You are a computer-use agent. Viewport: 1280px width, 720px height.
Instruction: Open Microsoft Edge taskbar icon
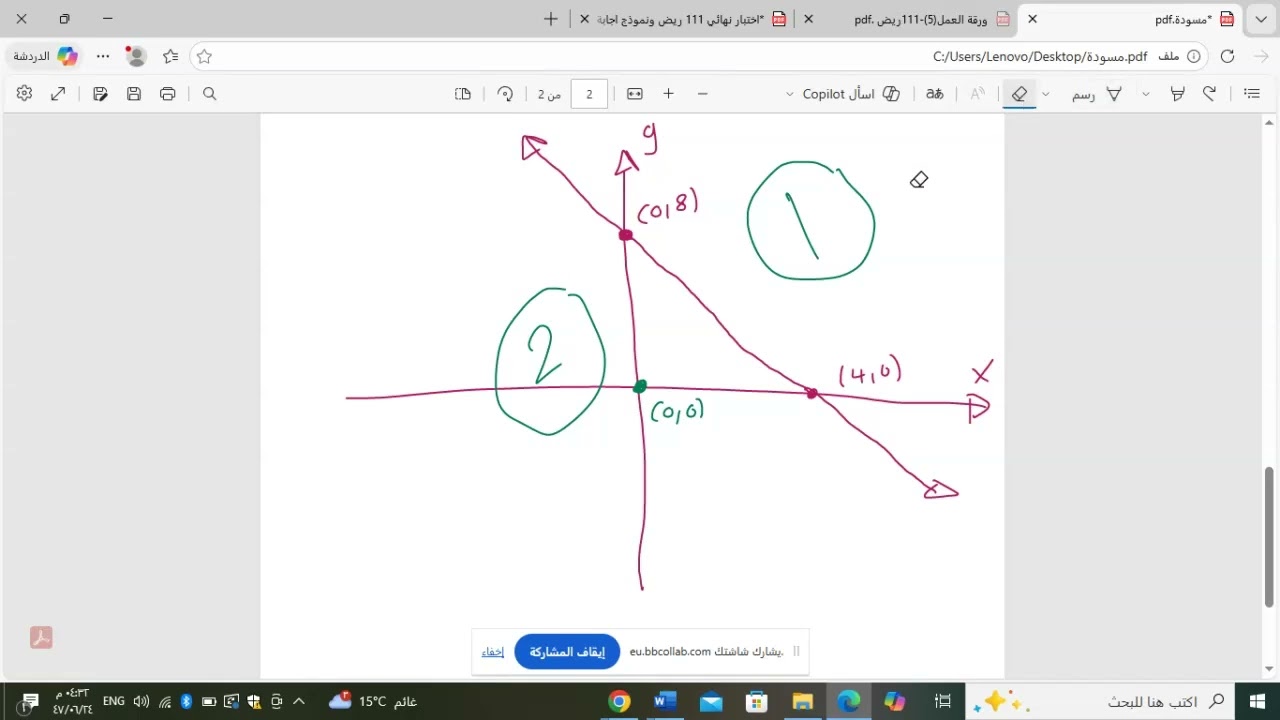848,702
